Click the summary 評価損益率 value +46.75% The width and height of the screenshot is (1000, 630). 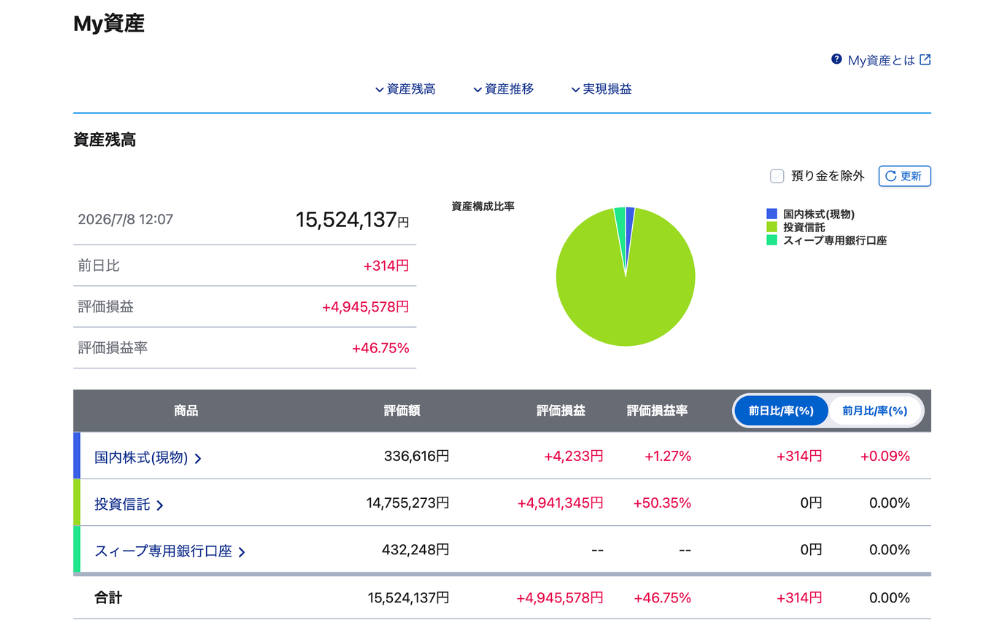click(x=381, y=348)
